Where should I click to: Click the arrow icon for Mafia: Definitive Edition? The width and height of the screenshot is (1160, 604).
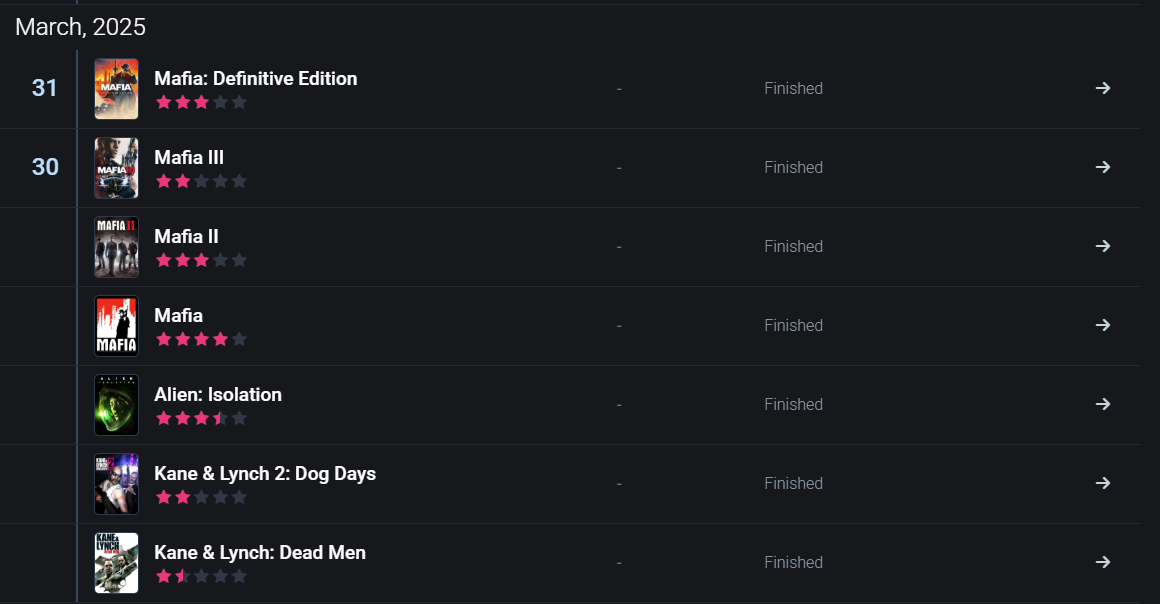tap(1102, 88)
